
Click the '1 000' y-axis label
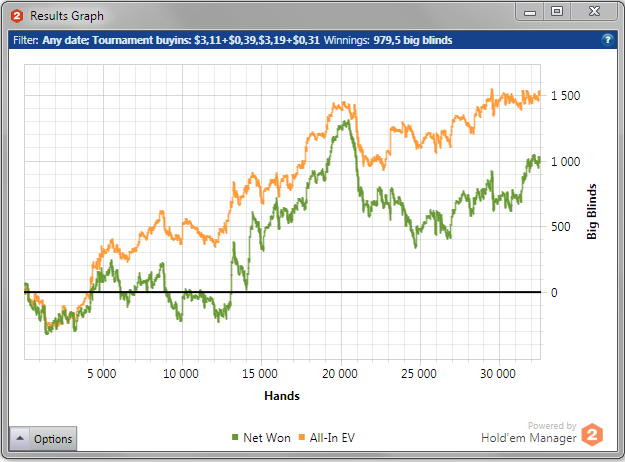point(566,162)
